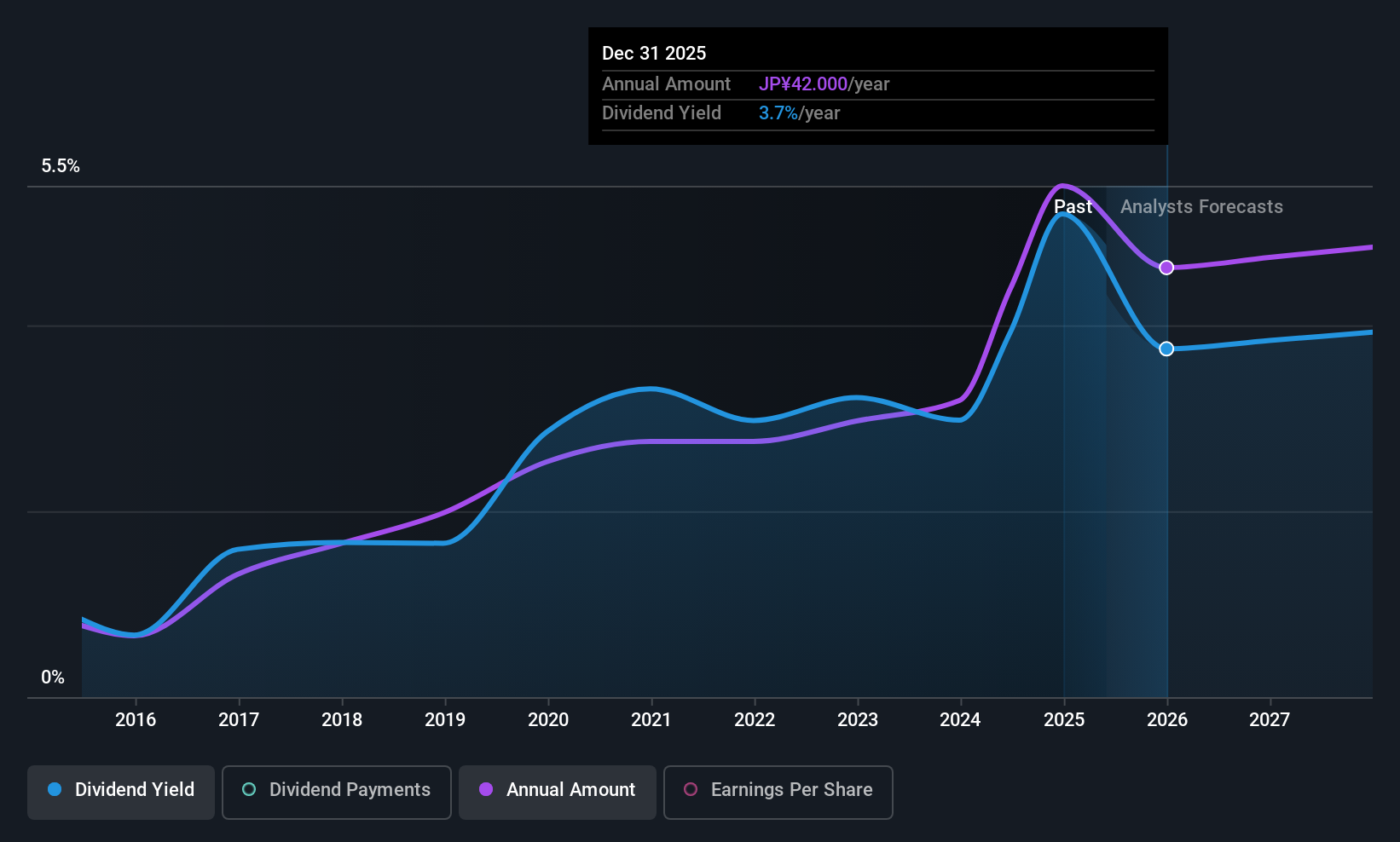
Task: Toggle the Dividend Yield series
Action: 121,792
